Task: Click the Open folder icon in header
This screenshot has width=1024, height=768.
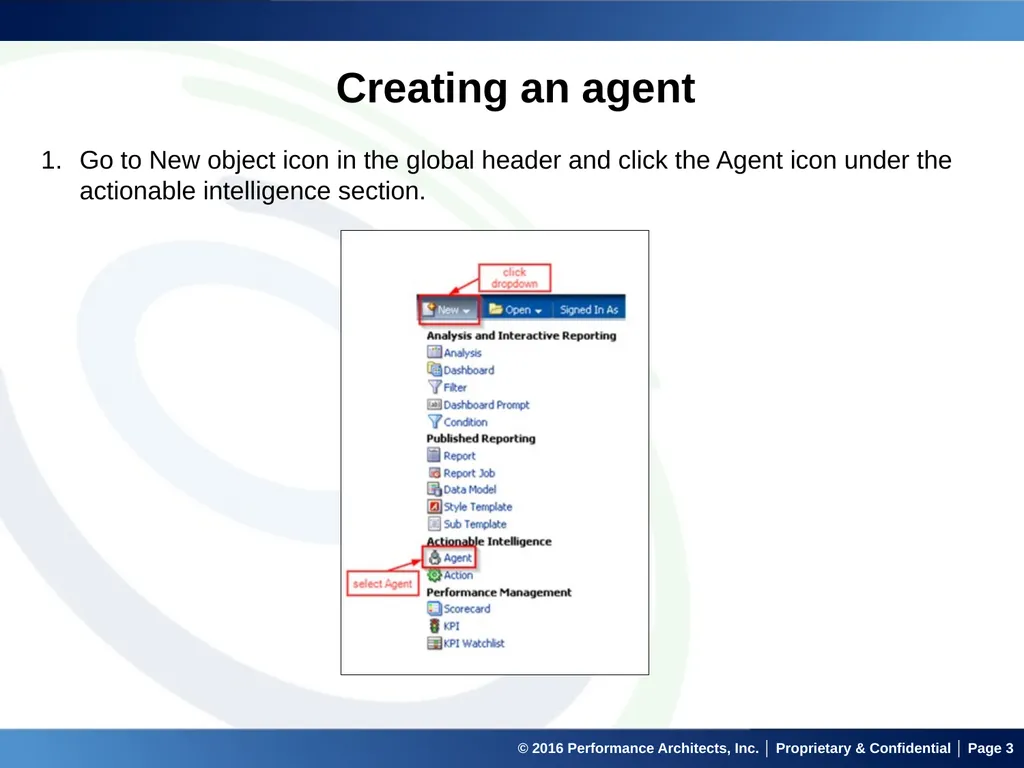Action: pyautogui.click(x=496, y=309)
